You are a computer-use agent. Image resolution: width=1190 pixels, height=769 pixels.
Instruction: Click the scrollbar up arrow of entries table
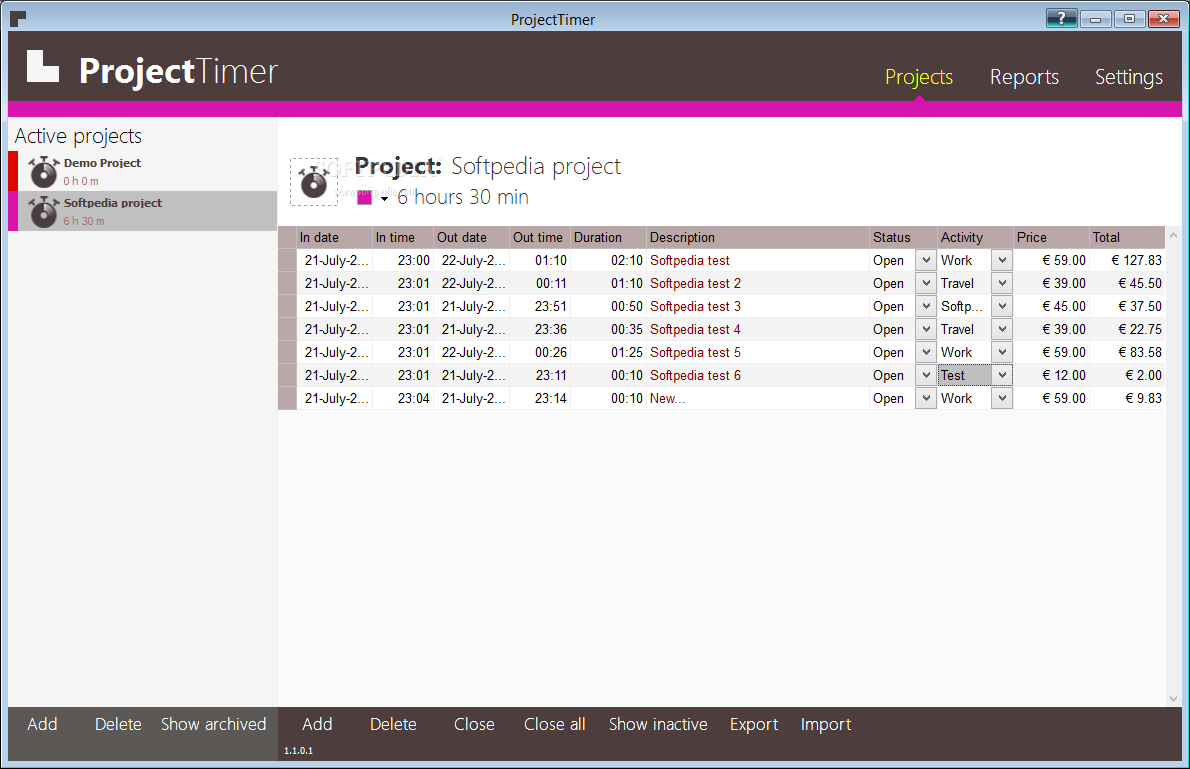pos(1173,236)
